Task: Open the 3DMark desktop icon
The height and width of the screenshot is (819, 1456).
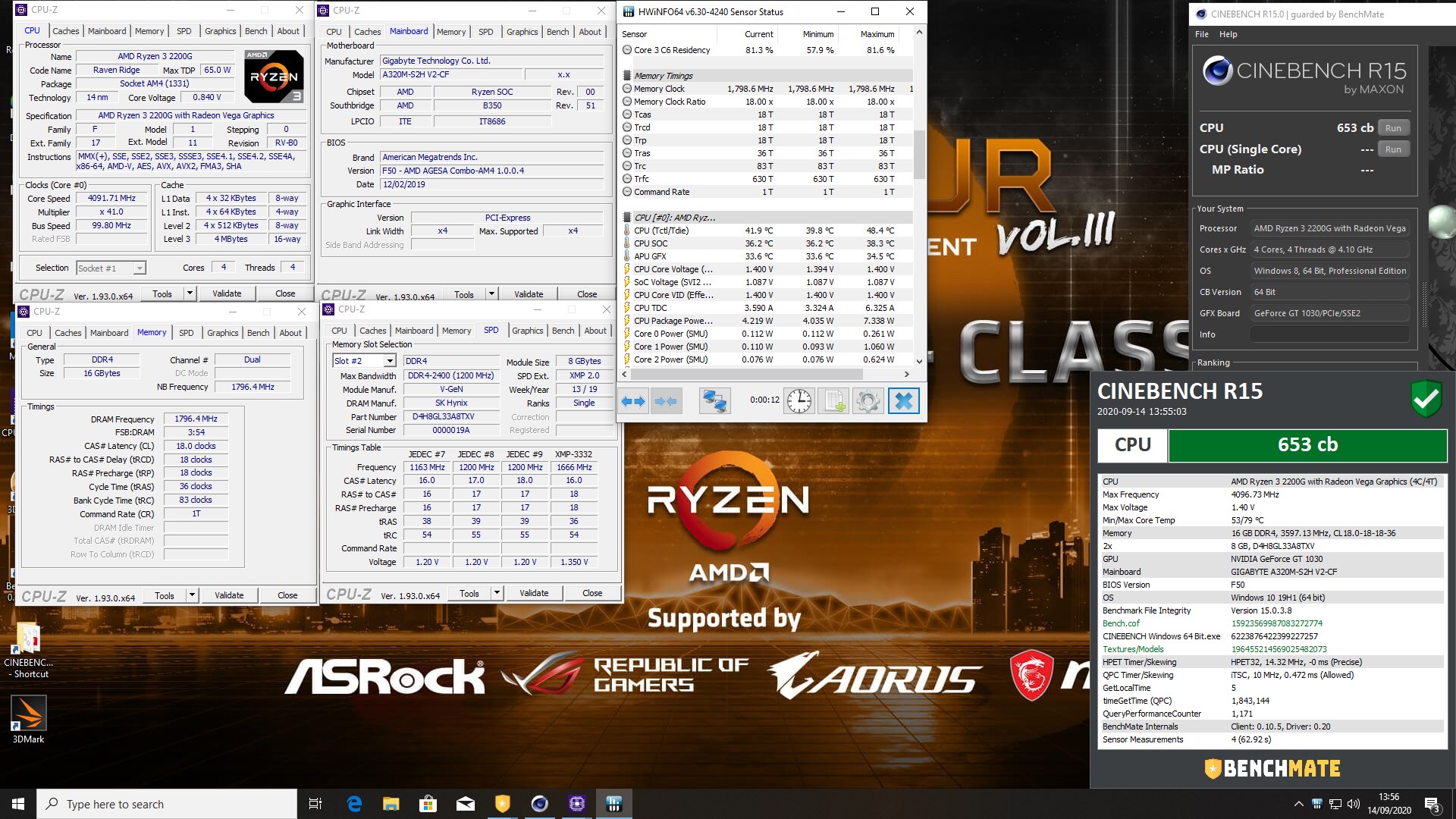Action: coord(28,719)
